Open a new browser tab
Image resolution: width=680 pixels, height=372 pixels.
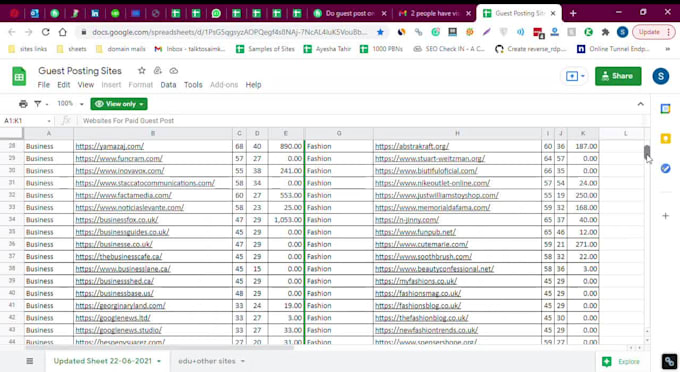(x=573, y=13)
